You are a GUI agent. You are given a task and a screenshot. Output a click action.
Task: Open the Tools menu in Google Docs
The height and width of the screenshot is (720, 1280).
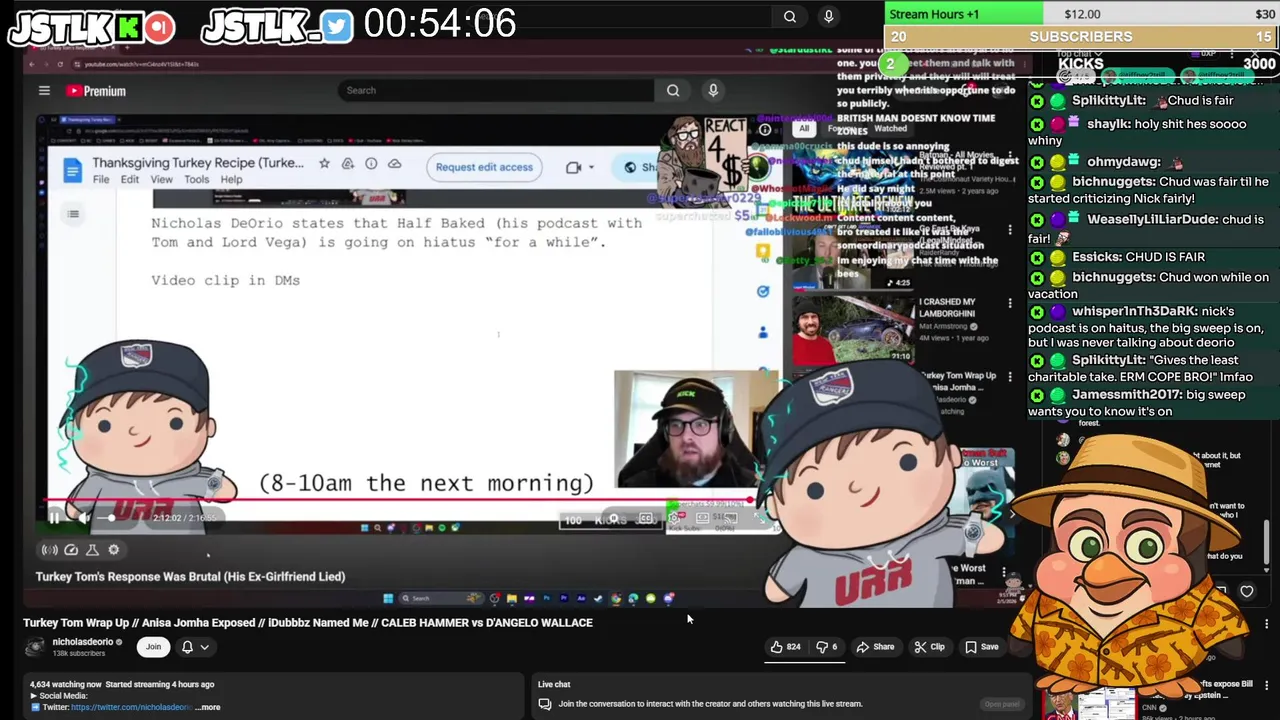tap(196, 180)
